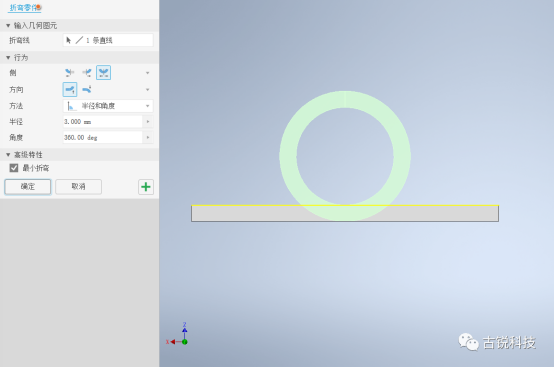Choose the first 方向 (direction) icon
554x368 pixels.
click(70, 89)
